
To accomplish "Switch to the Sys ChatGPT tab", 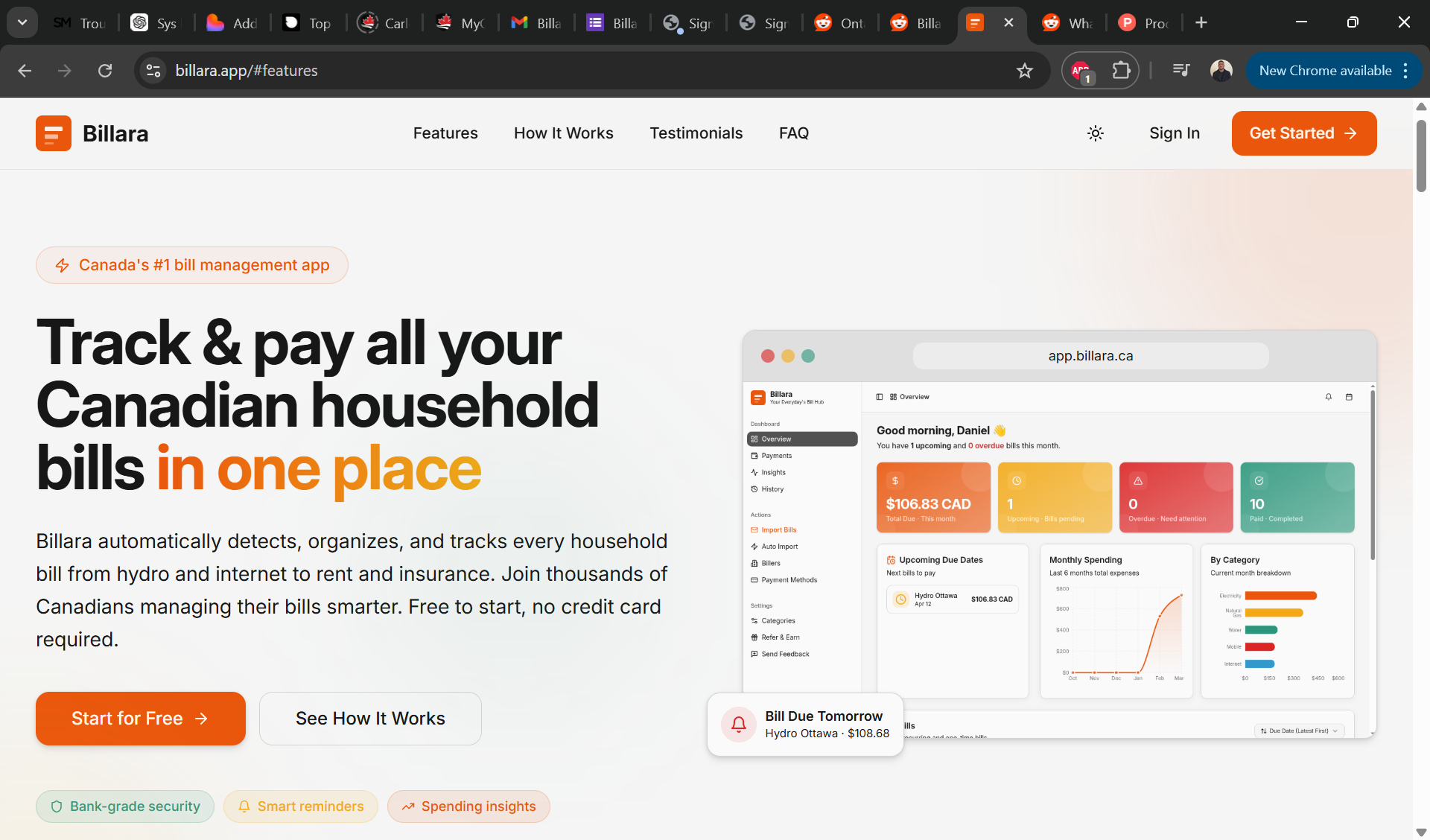I will (155, 23).
